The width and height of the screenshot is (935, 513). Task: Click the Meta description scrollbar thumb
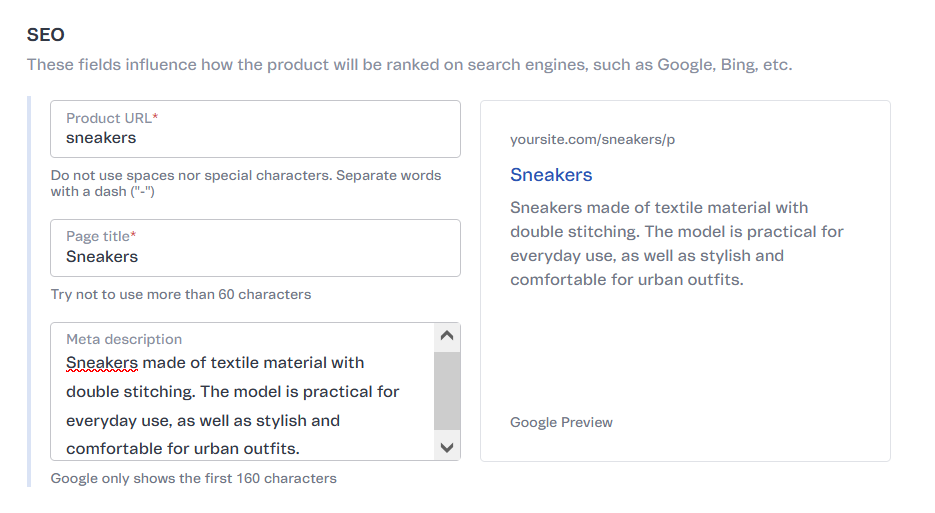[447, 390]
